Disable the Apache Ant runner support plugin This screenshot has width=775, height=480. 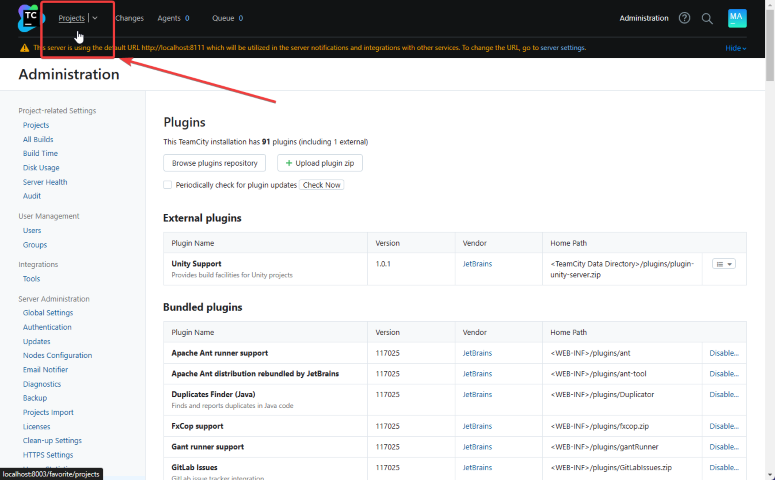pyautogui.click(x=724, y=353)
